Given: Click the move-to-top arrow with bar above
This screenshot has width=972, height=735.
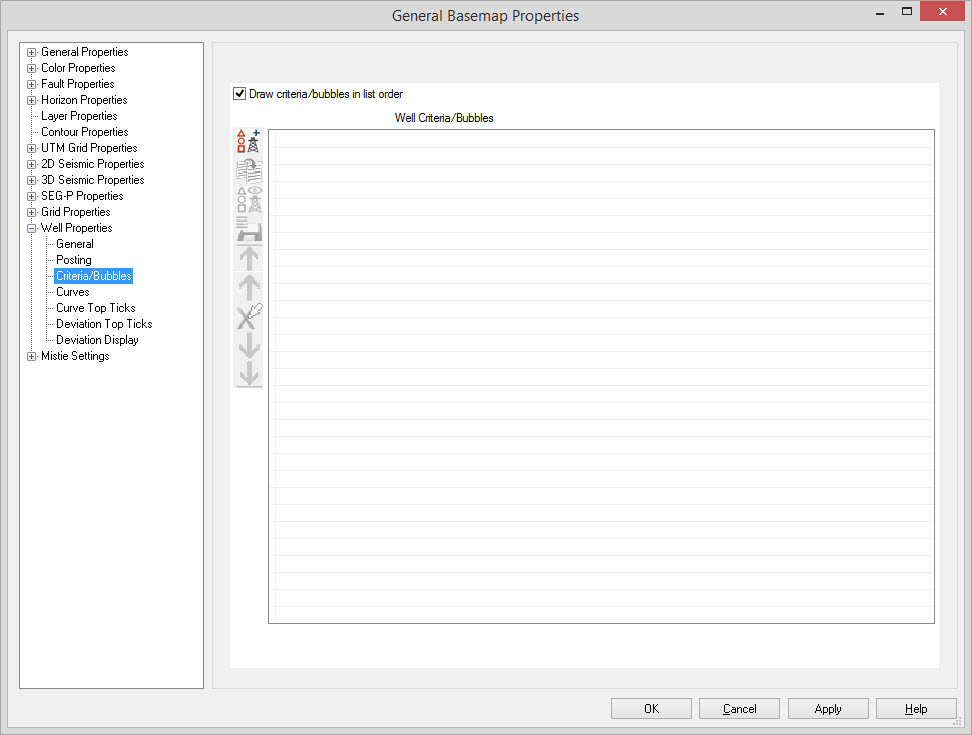Looking at the screenshot, I should coord(248,258).
